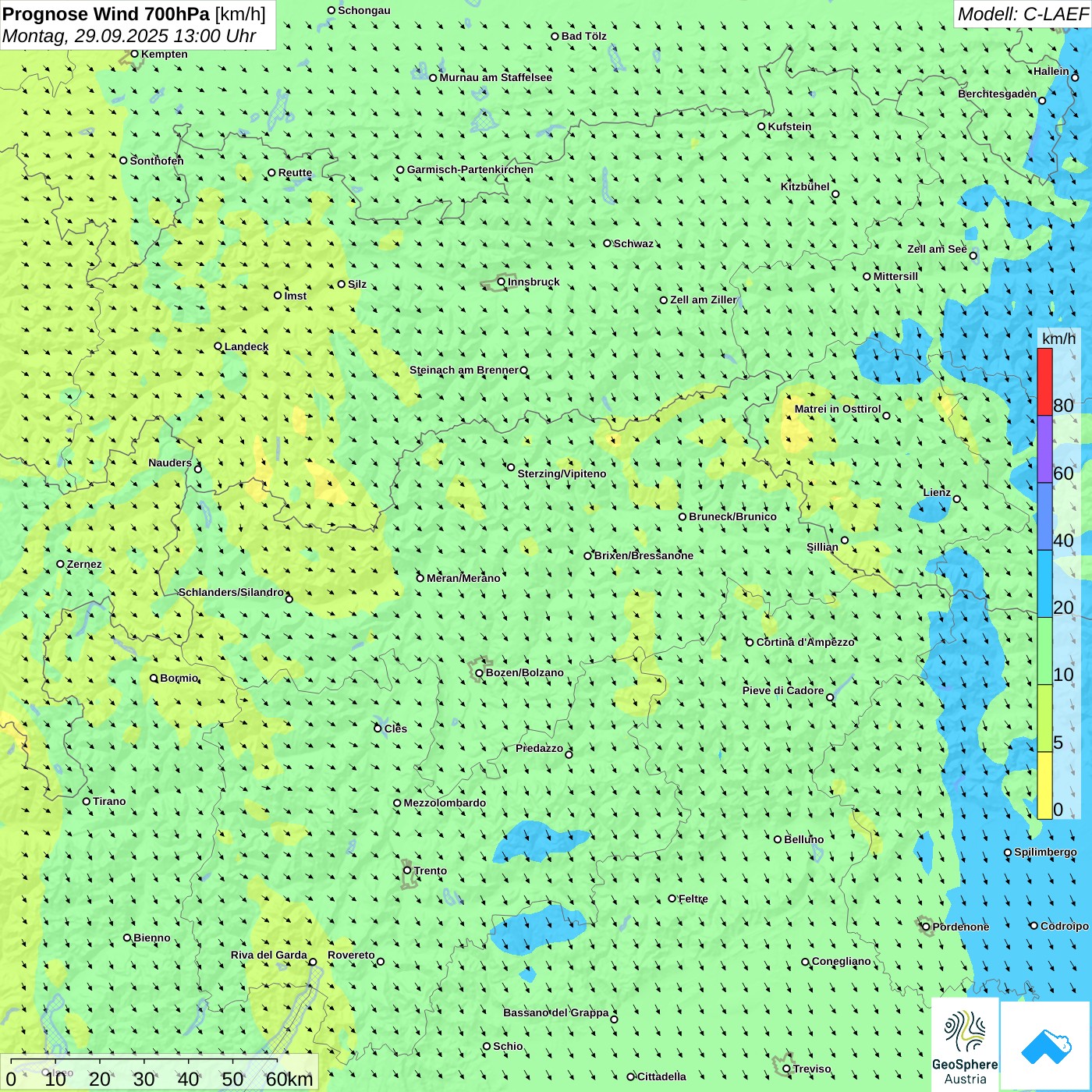Viewport: 1092px width, 1092px height.
Task: Click the Trento city marker
Action: (407, 870)
